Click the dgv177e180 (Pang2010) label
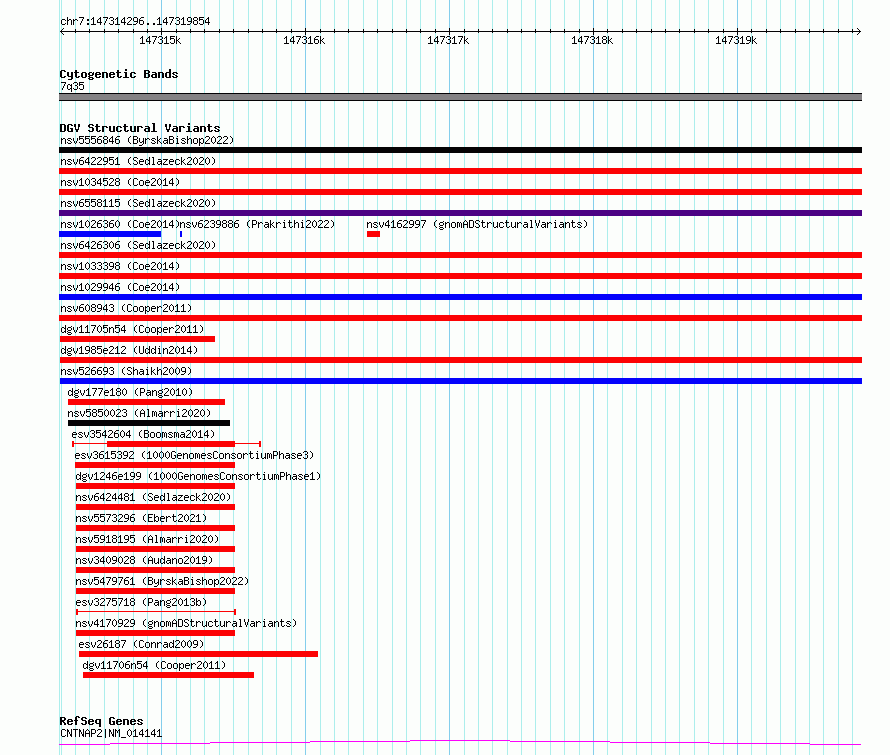Screen dimensions: 890x755 click(x=130, y=392)
